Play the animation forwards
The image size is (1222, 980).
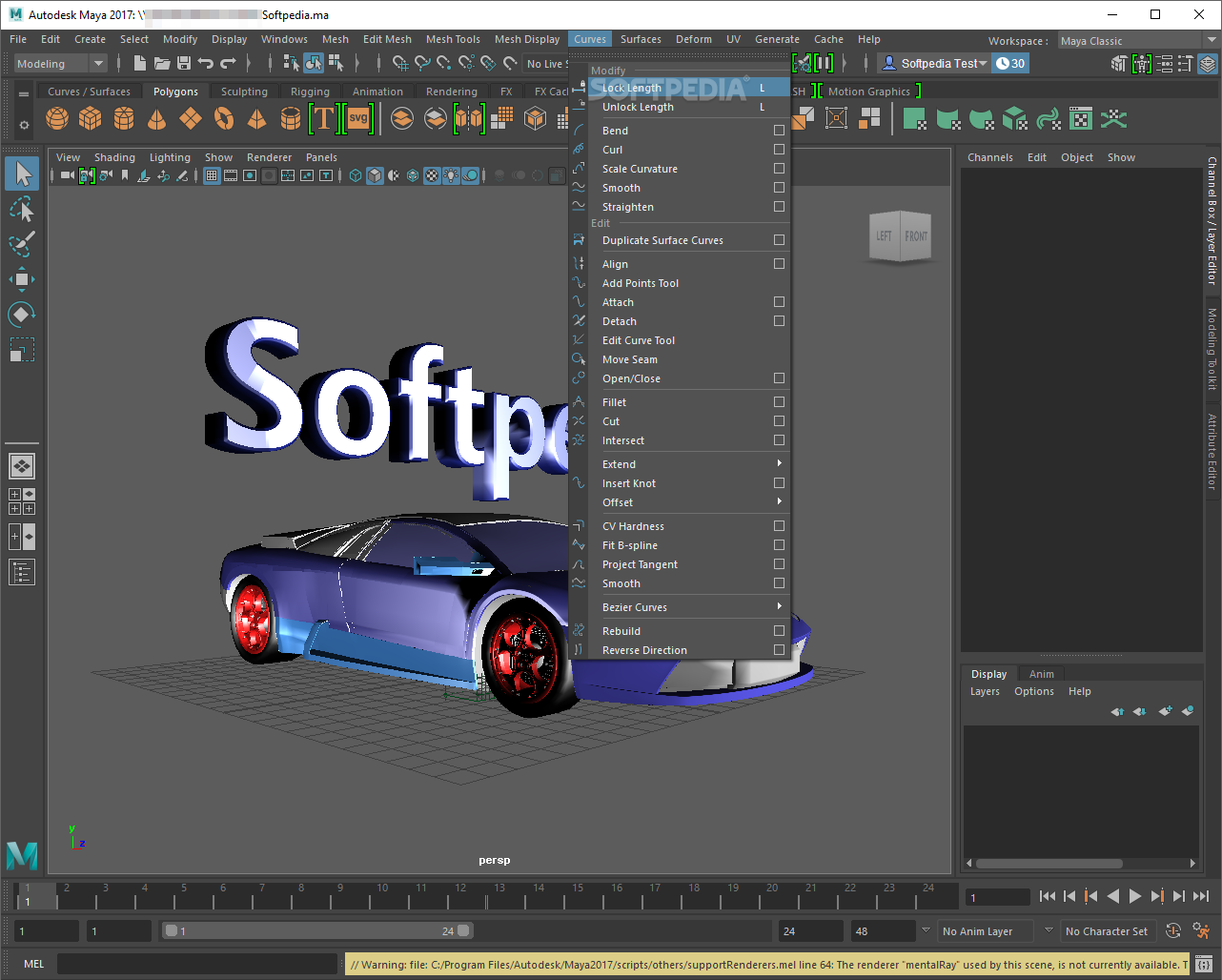pos(1134,896)
